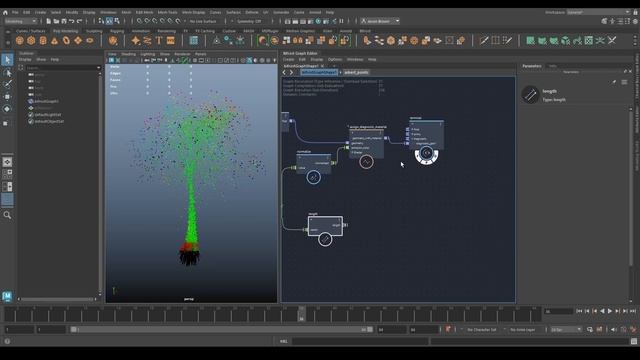Expand breadcrumb arrow after bifrostGraphShape1

[x=340, y=72]
